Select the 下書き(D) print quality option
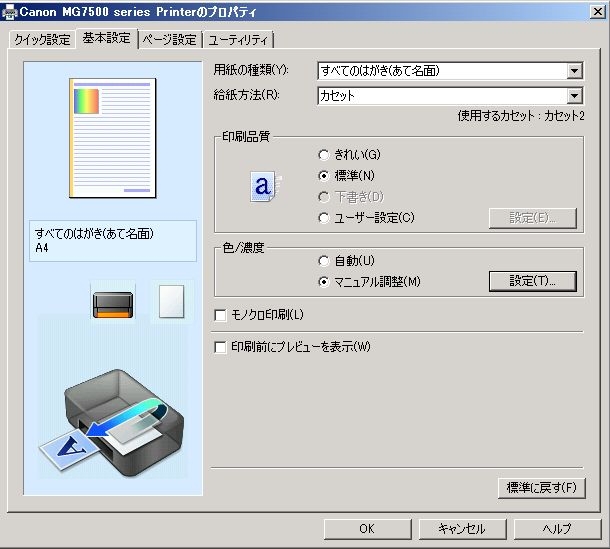Screen dimensions: 610x549 (351, 197)
